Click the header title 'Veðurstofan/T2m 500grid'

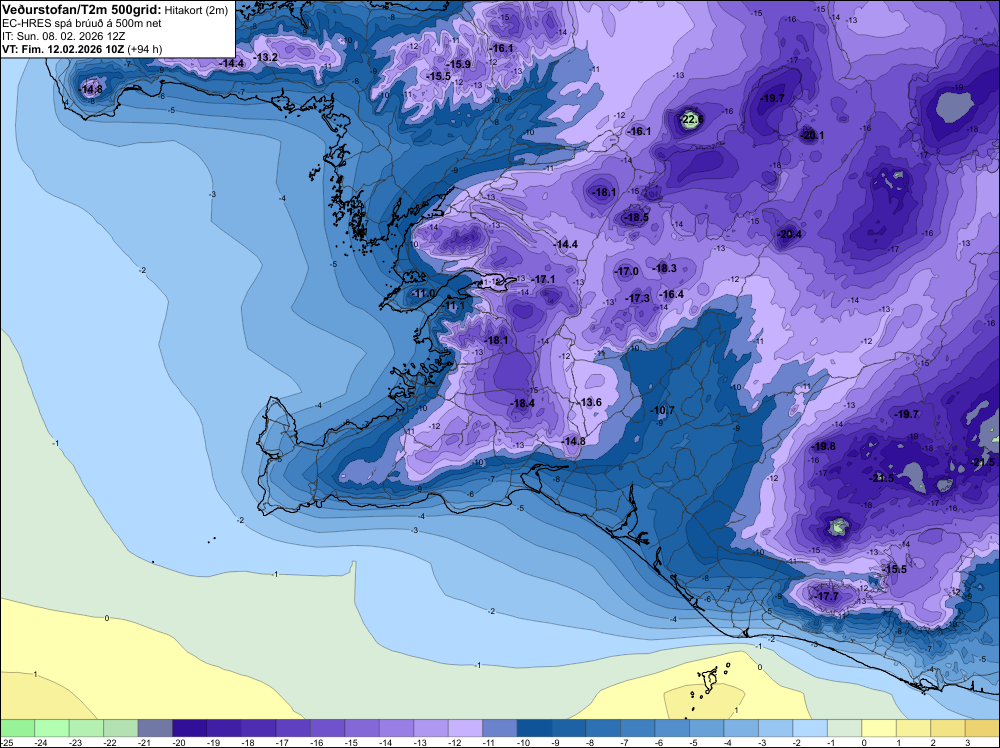click(x=82, y=10)
